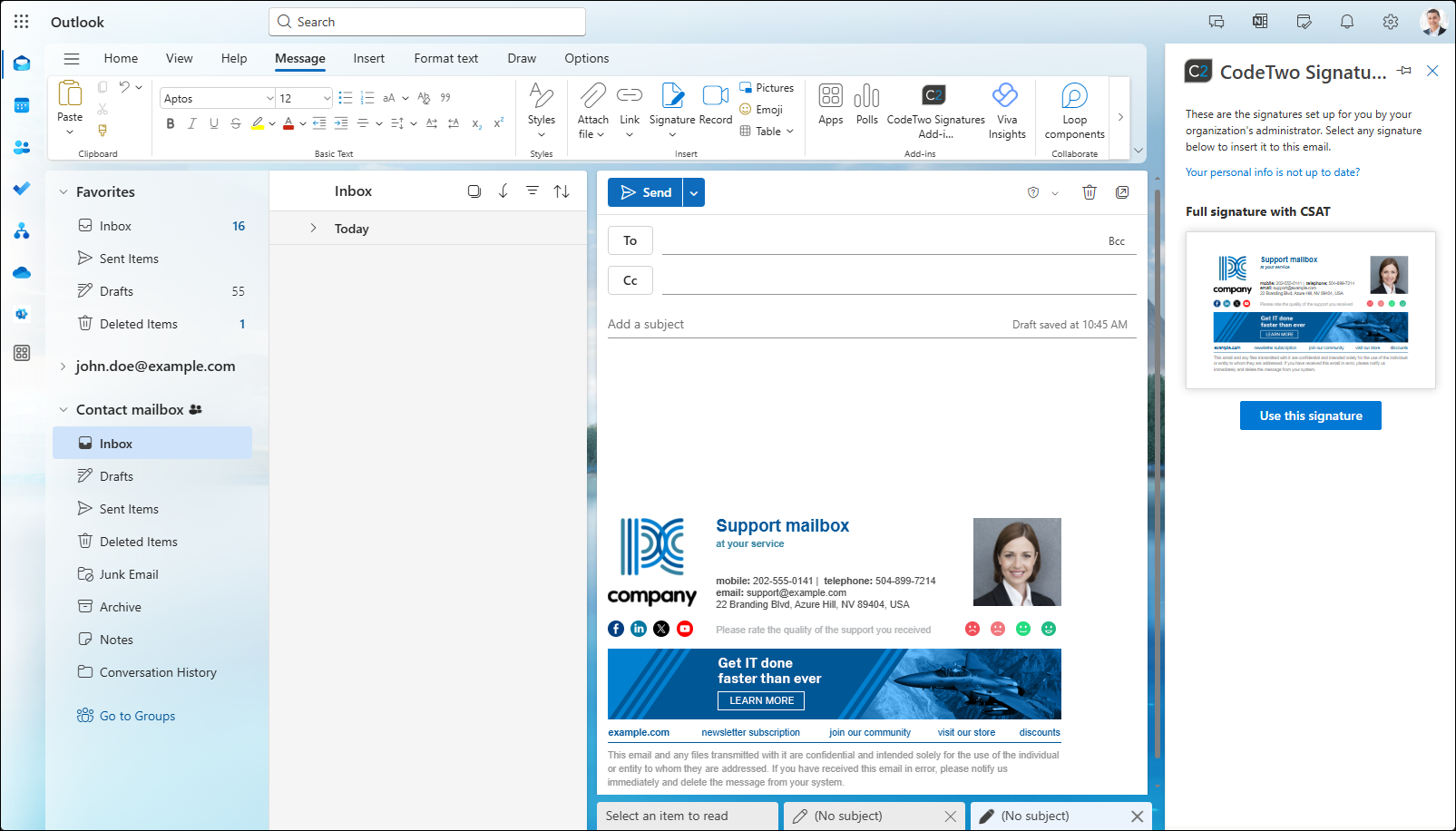Select the Viva Insights icon
The height and width of the screenshot is (831, 1456).
coord(1006,107)
